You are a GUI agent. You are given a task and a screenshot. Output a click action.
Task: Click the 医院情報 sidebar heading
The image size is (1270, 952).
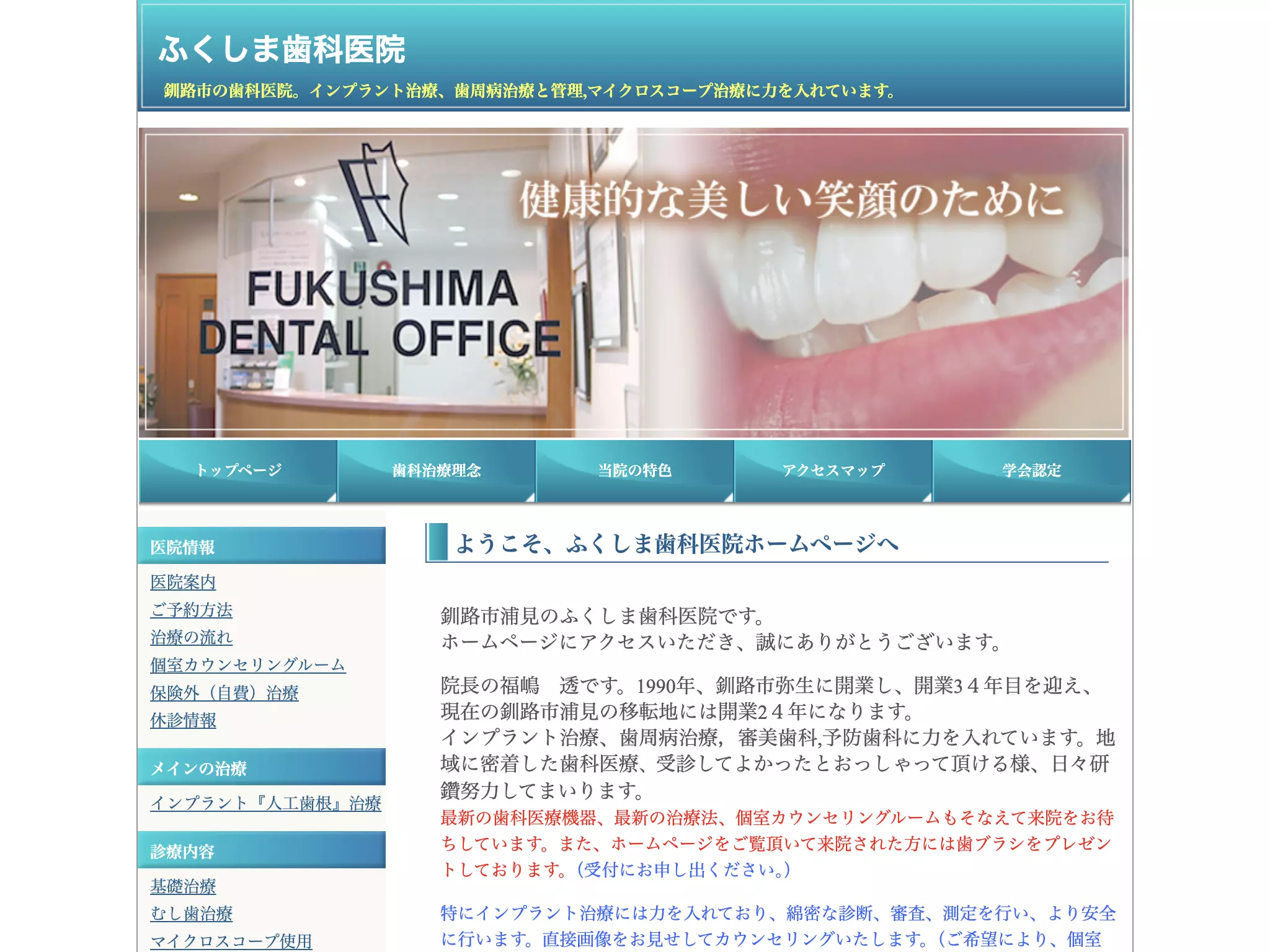pos(262,546)
